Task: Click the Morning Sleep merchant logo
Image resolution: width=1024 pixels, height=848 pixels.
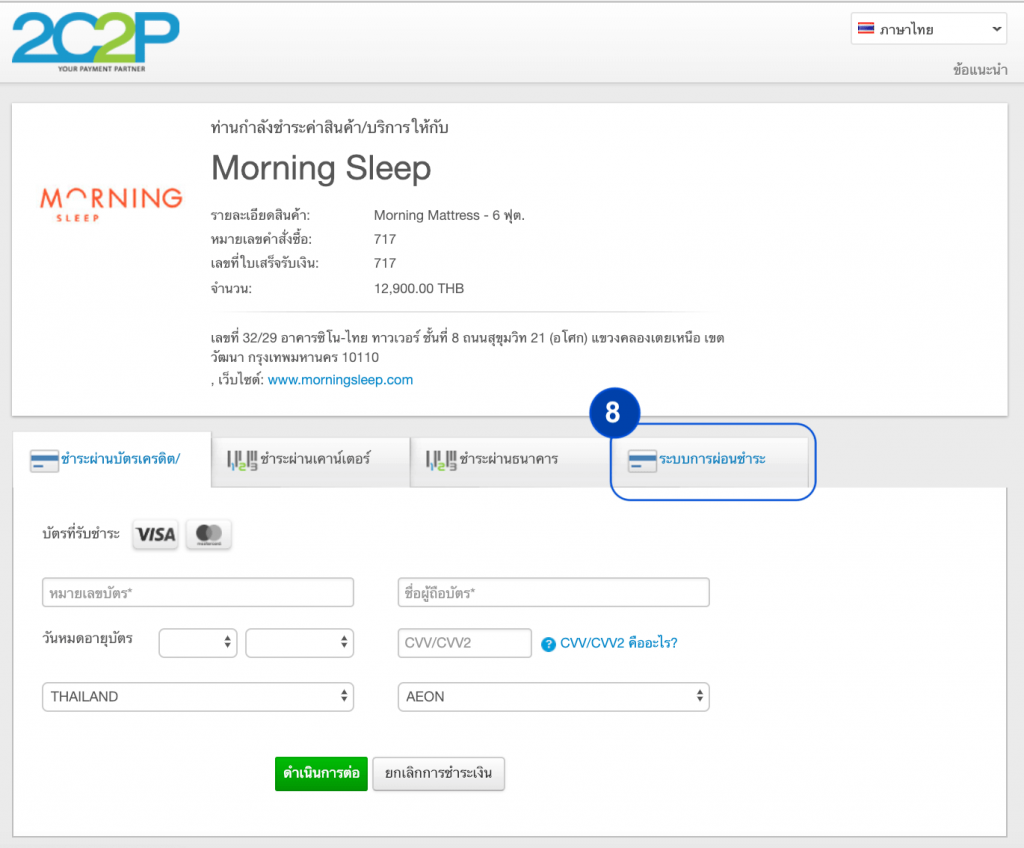Action: point(111,204)
